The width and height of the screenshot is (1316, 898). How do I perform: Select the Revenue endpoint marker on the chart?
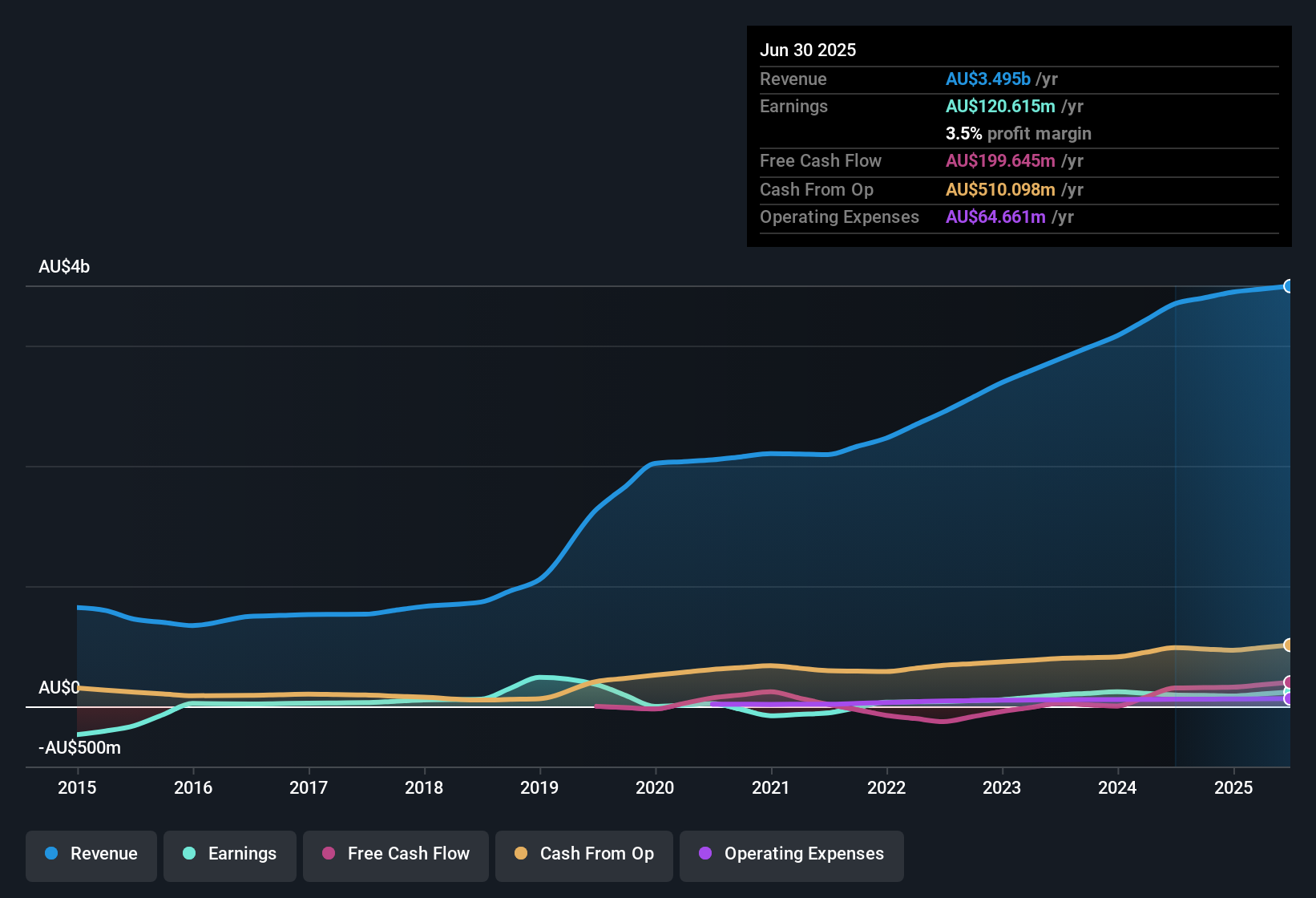(x=1289, y=286)
